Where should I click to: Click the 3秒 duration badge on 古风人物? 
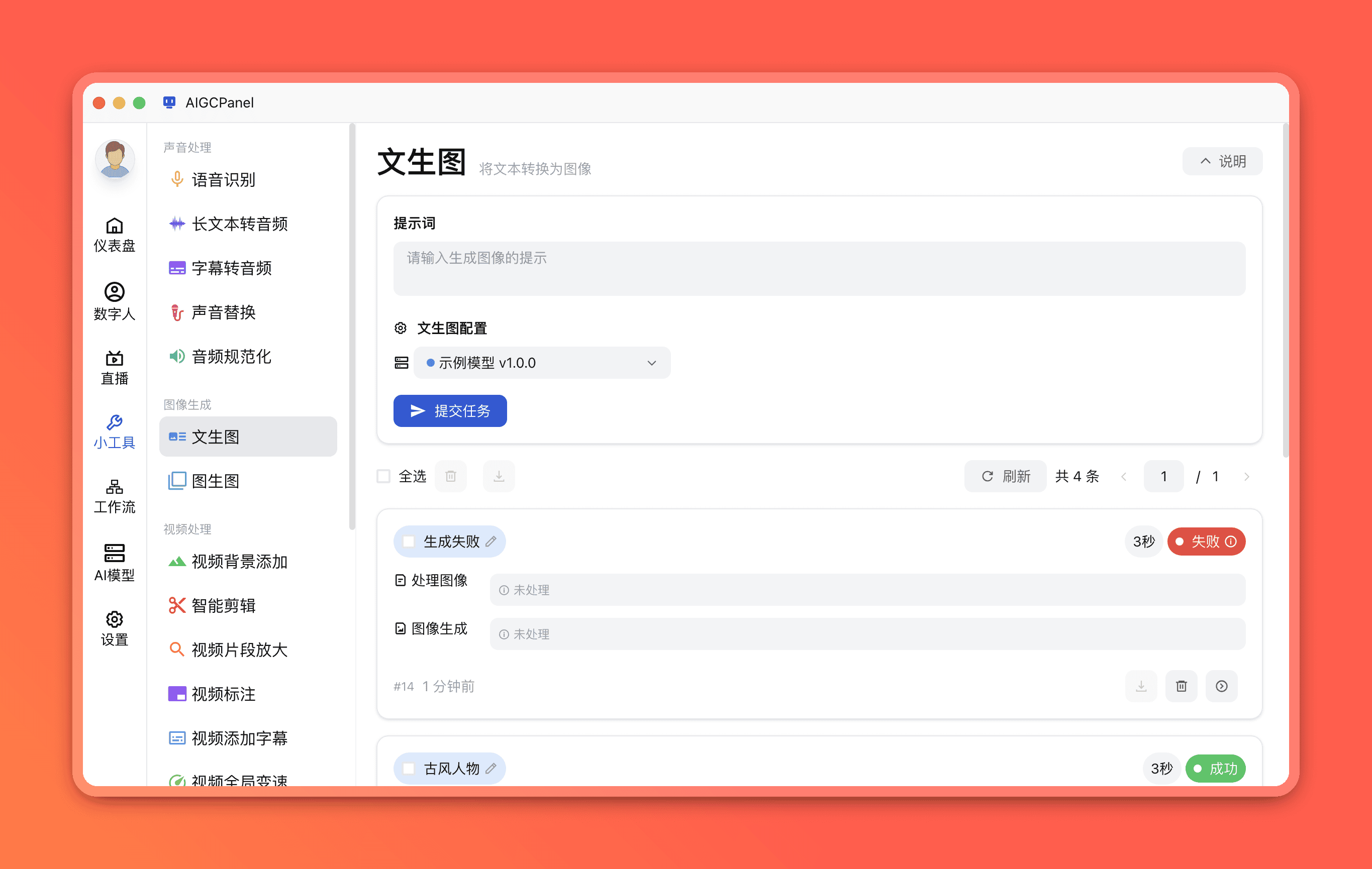click(x=1162, y=769)
